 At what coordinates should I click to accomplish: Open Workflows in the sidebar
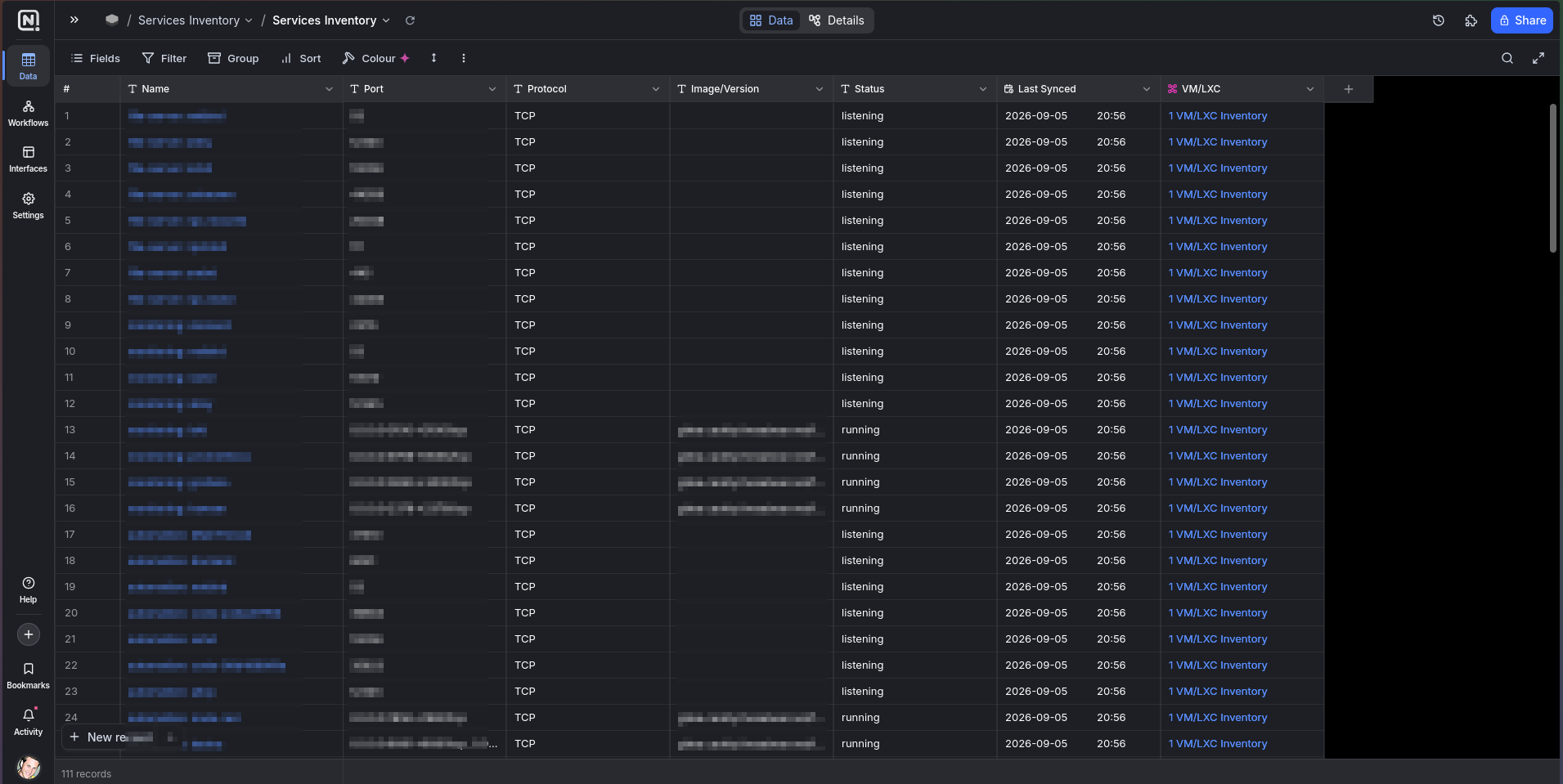29,114
